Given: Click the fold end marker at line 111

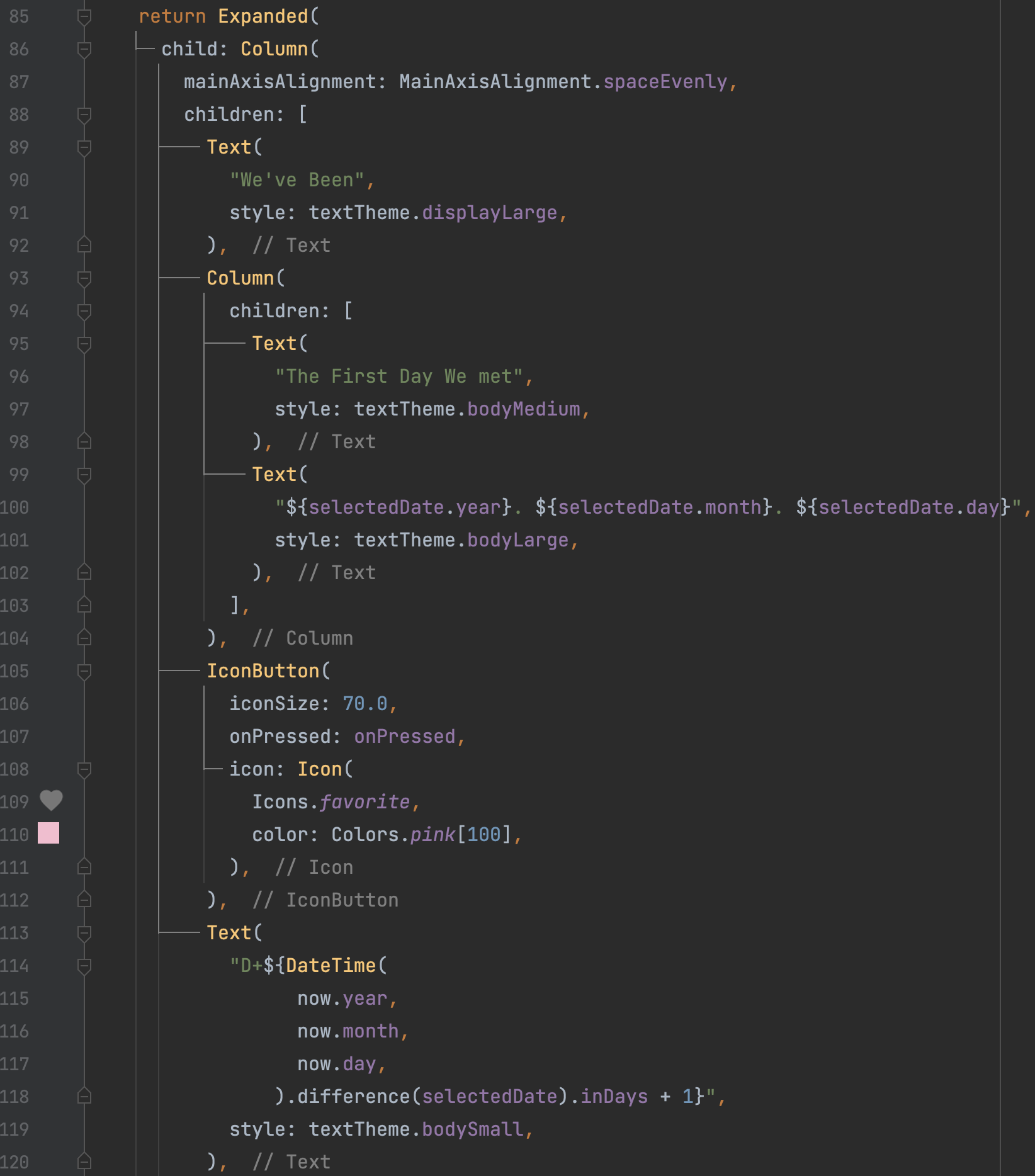Looking at the screenshot, I should click(84, 868).
